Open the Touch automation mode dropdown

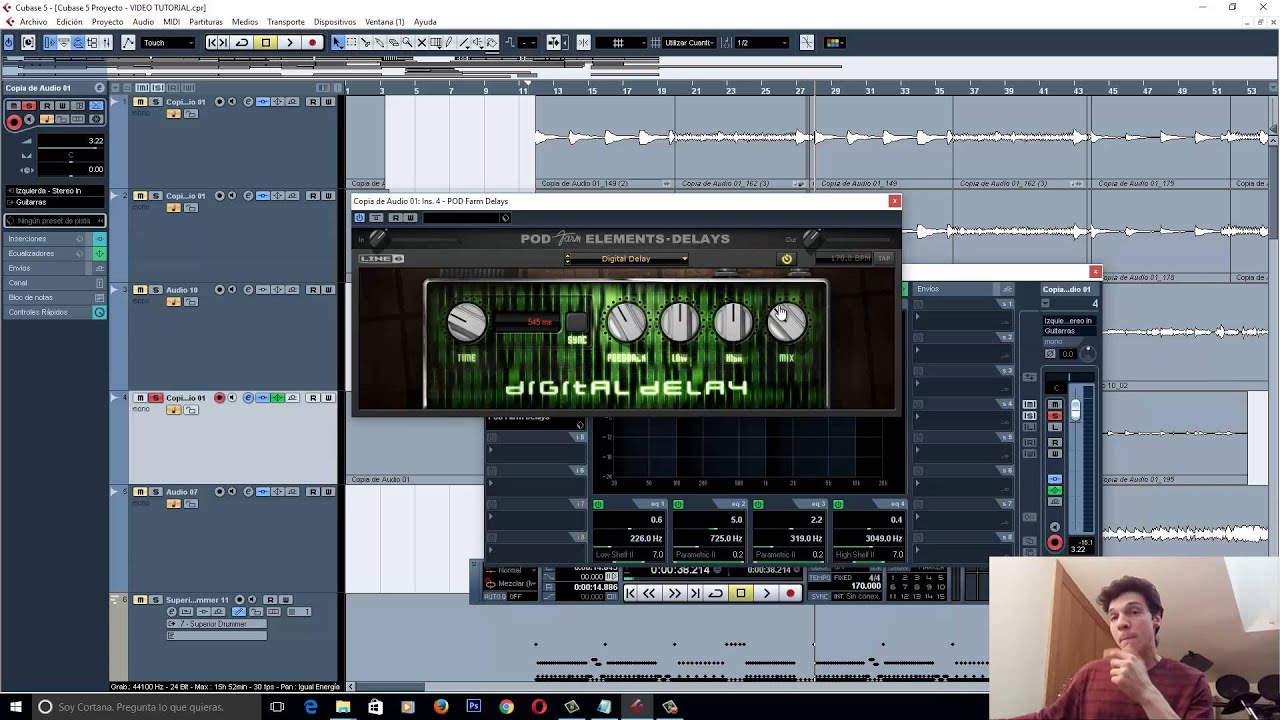tap(168, 42)
